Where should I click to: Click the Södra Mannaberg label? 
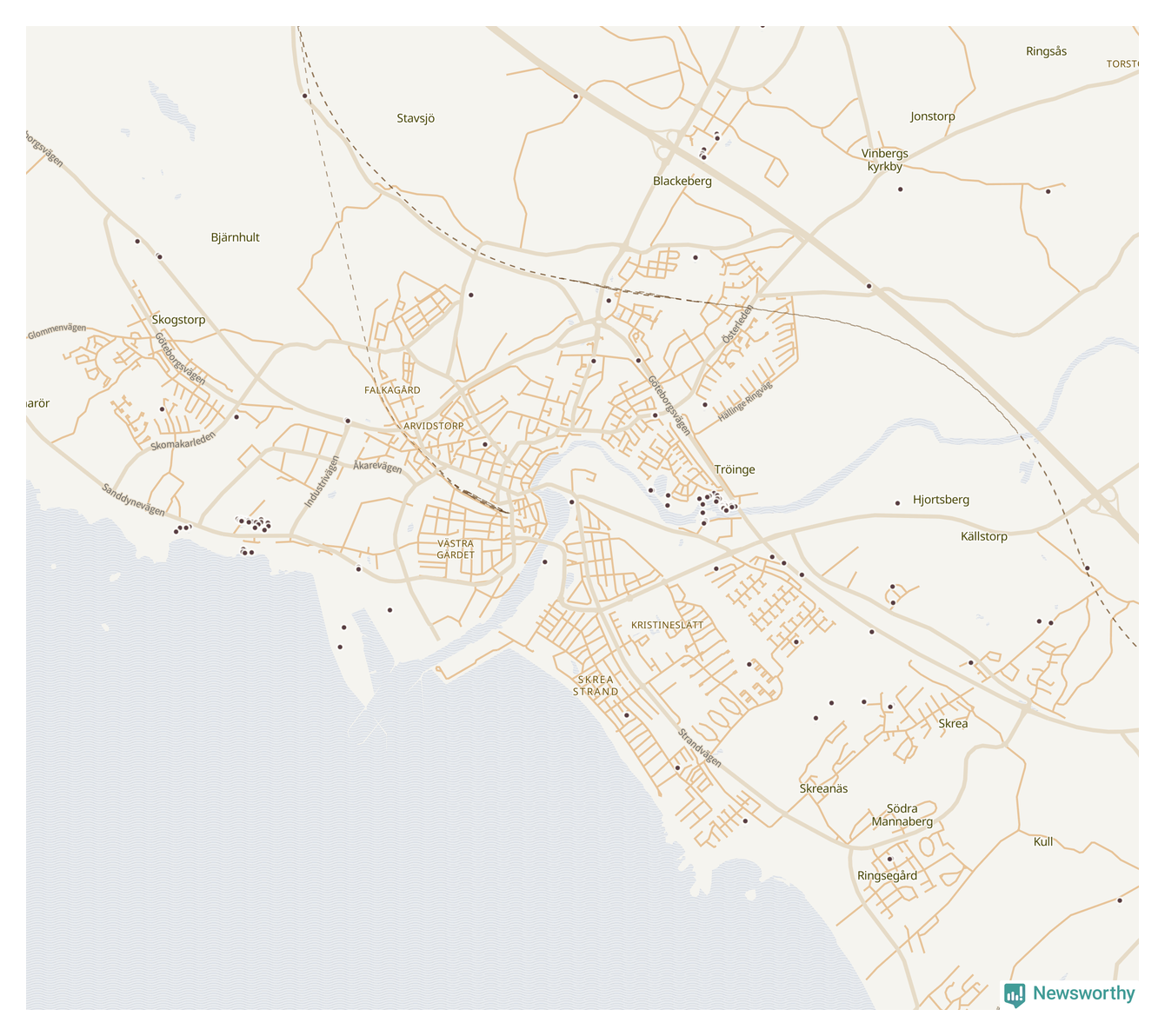point(902,814)
